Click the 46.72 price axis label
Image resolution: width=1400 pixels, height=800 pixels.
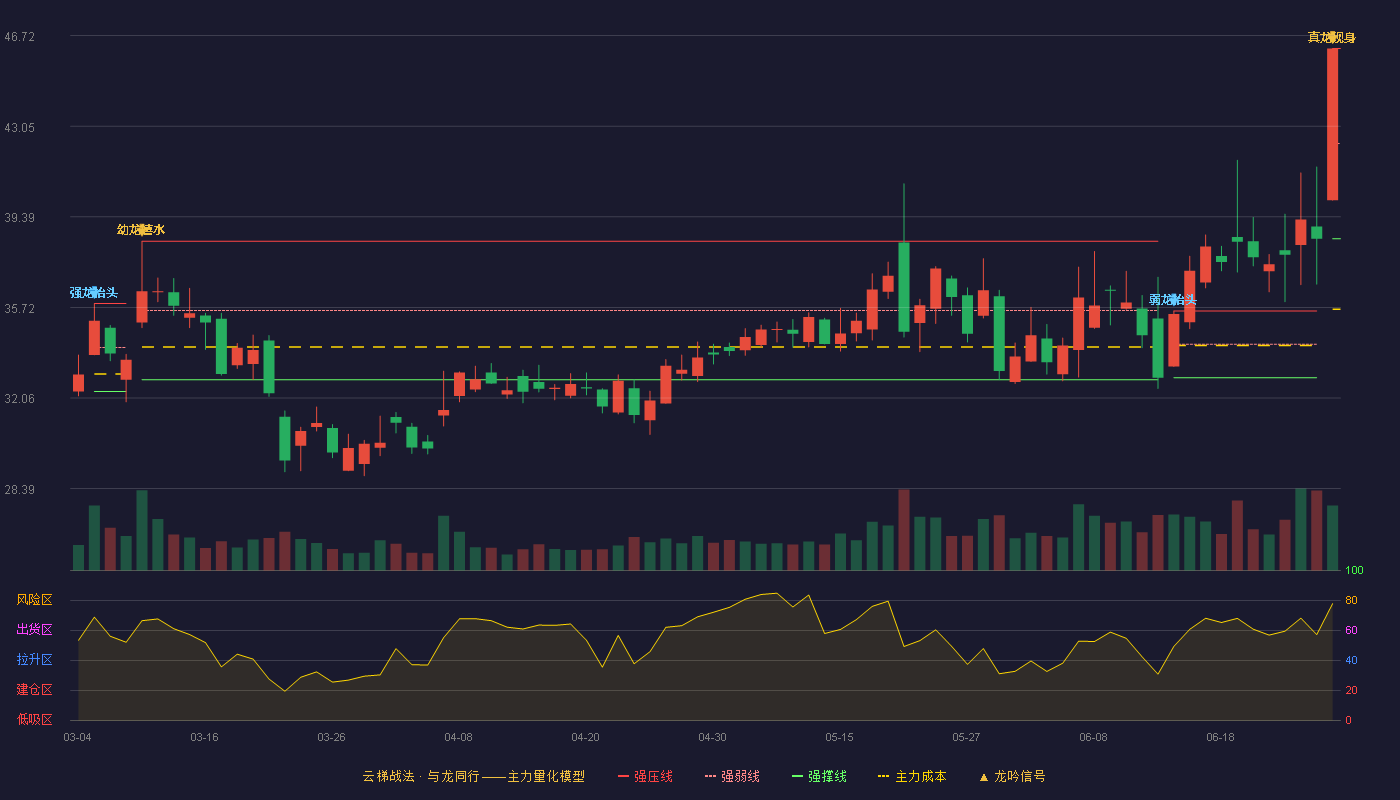pyautogui.click(x=20, y=37)
